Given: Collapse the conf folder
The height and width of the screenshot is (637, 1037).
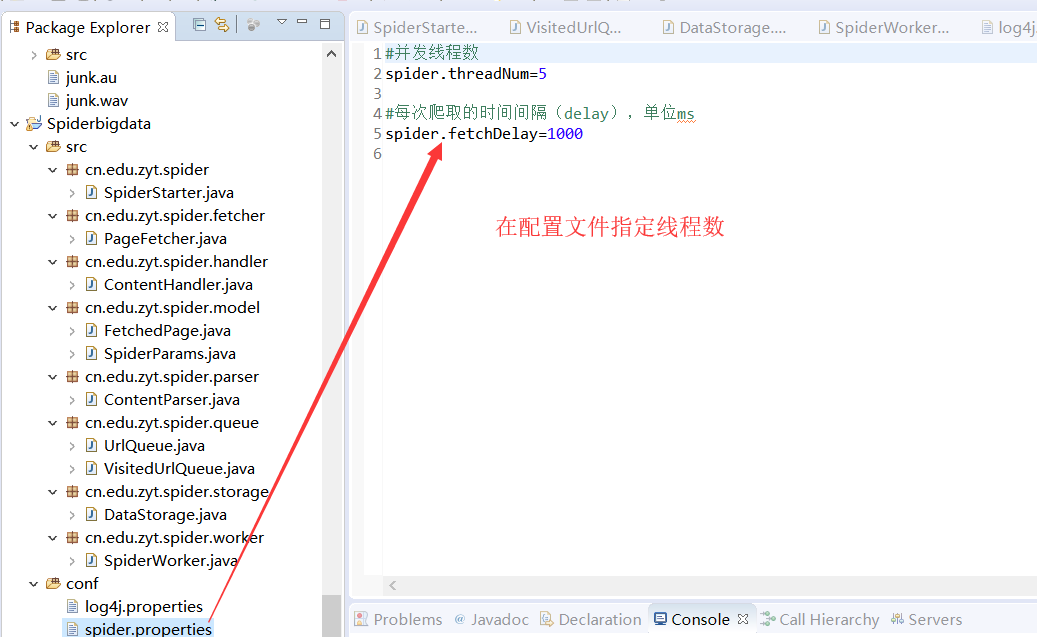Looking at the screenshot, I should click(x=34, y=583).
